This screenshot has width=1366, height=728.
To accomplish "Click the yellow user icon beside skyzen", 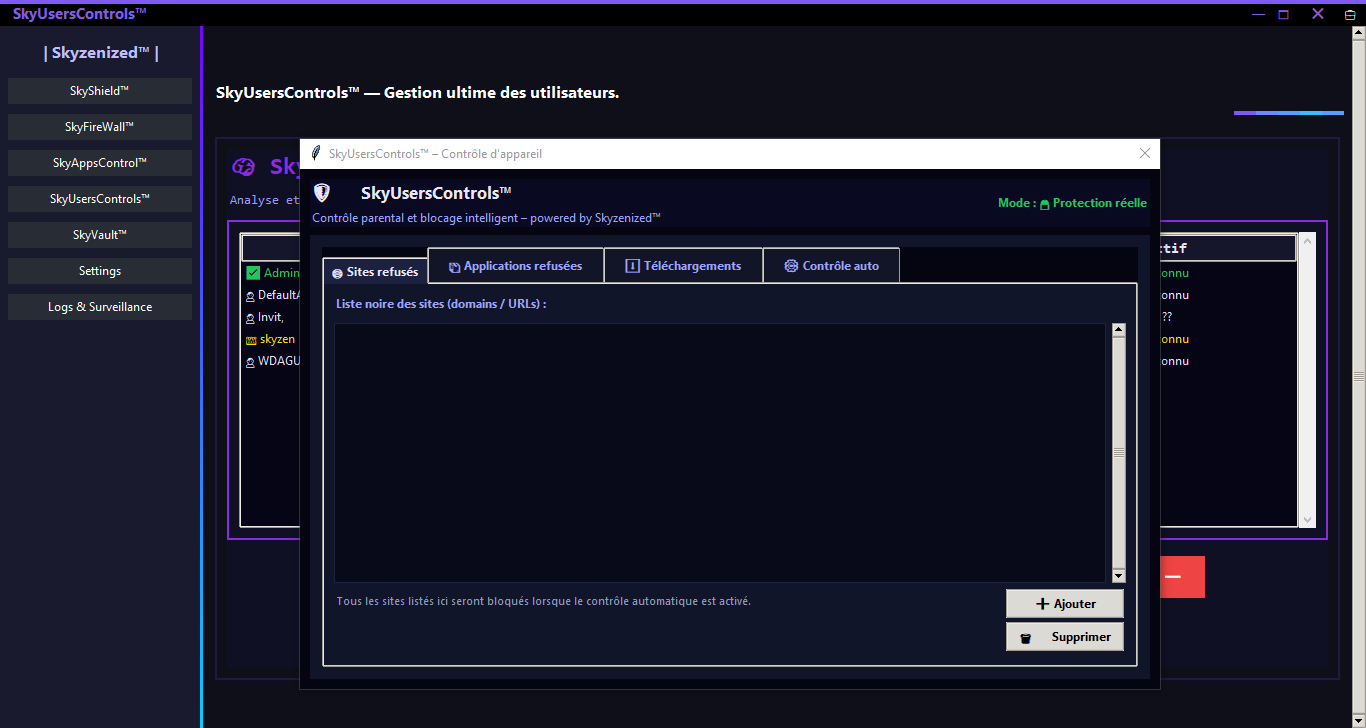I will click(x=251, y=340).
